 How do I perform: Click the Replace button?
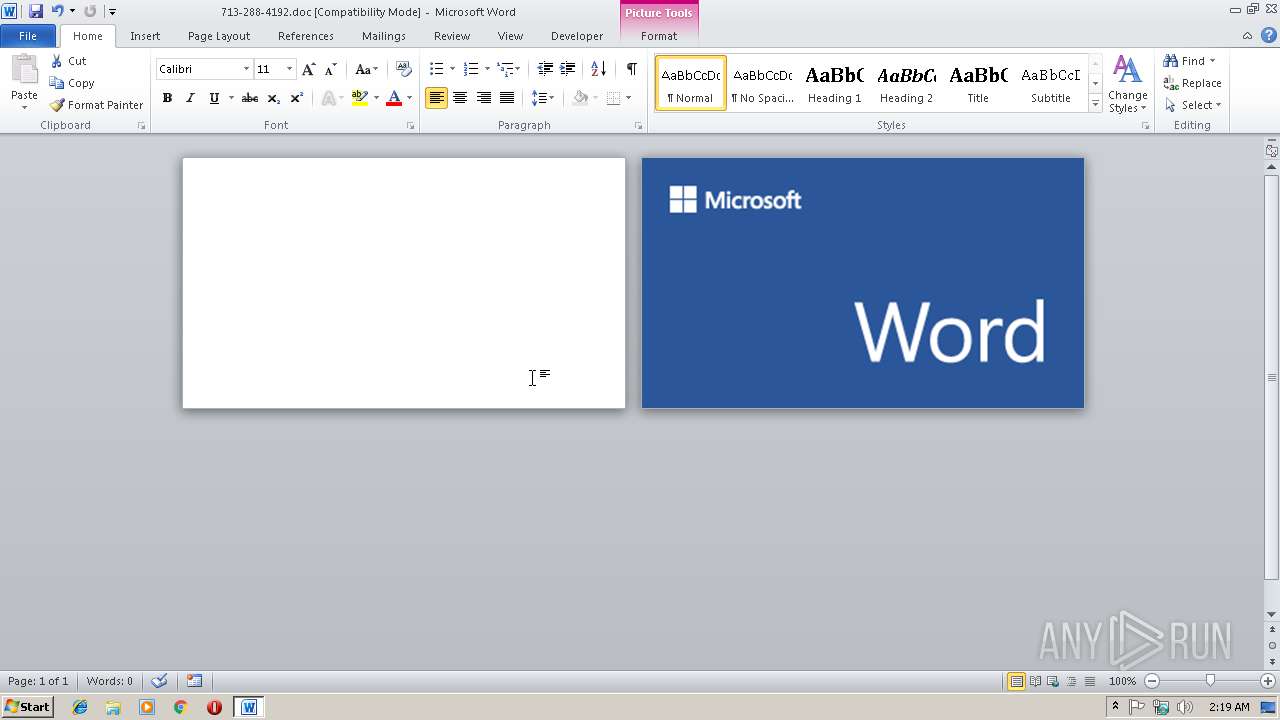1192,83
